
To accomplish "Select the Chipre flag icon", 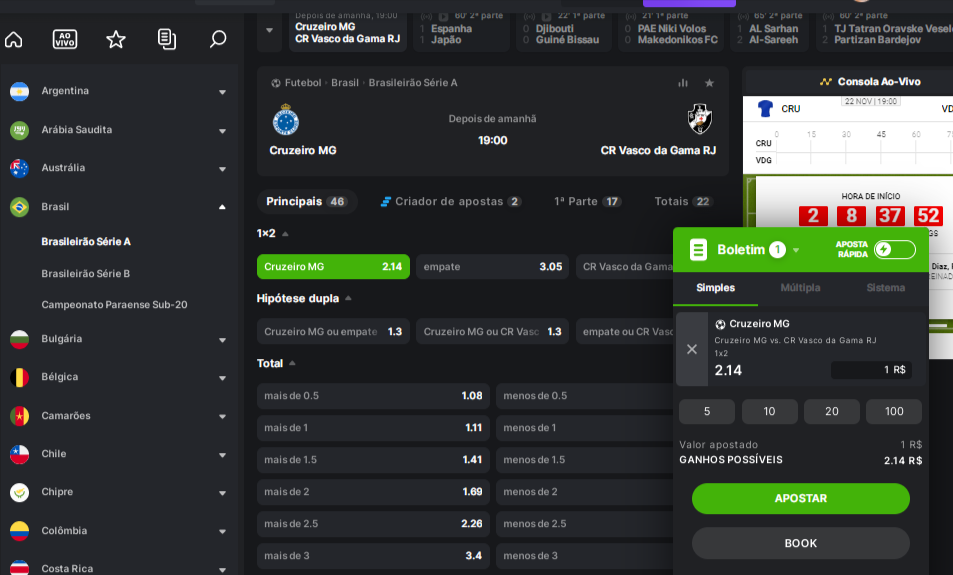I will pyautogui.click(x=19, y=492).
